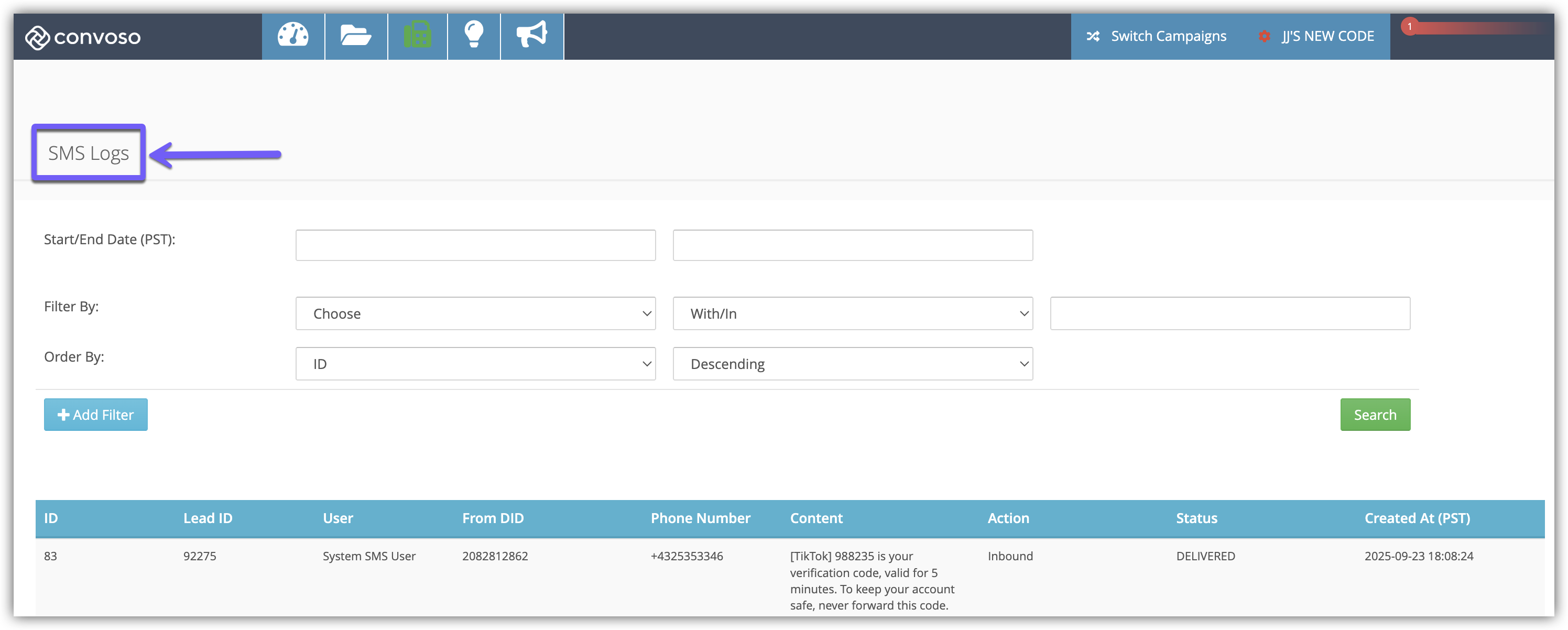Expand the Filter By Choose dropdown
Image resolution: width=1568 pixels, height=630 pixels.
click(475, 313)
